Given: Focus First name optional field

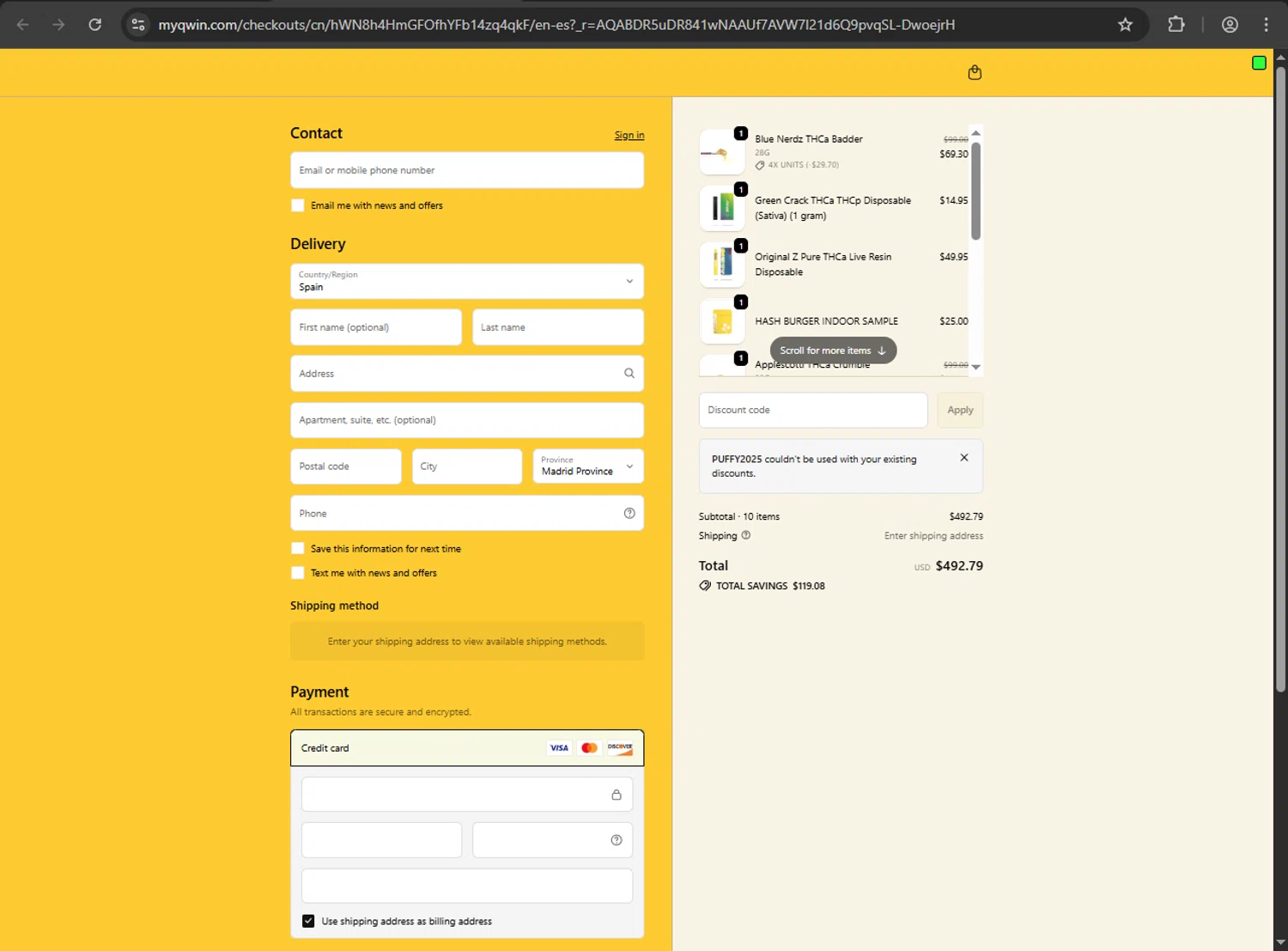Looking at the screenshot, I should tap(376, 327).
